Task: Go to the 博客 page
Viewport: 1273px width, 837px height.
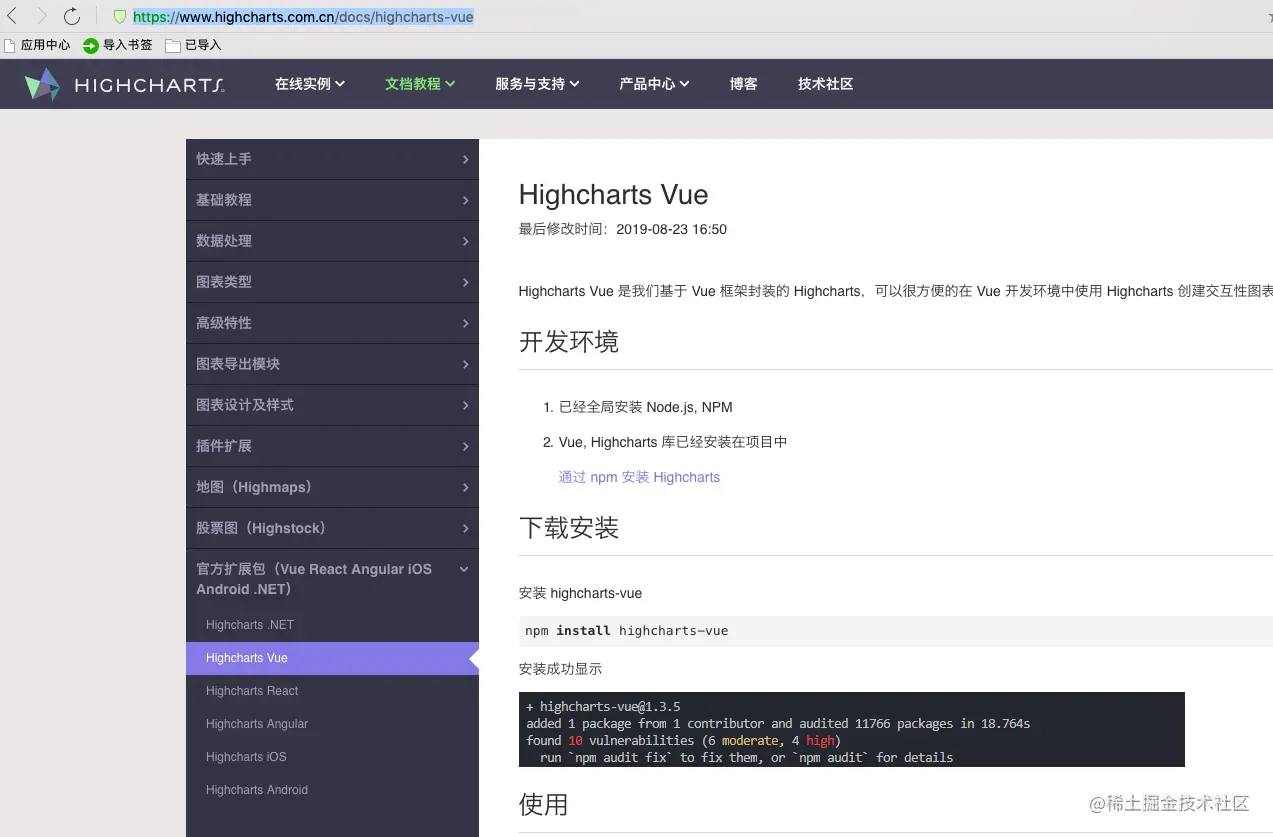Action: click(743, 84)
